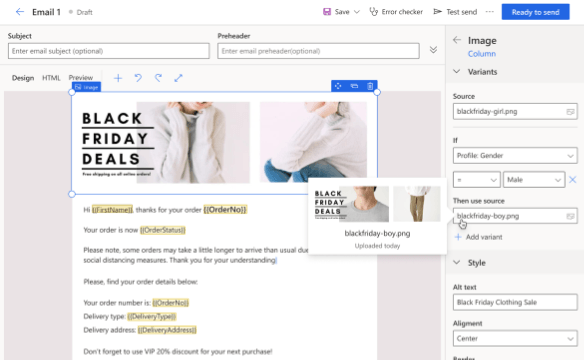
Task: Open the Alignment Center dropdown
Action: (x=515, y=338)
